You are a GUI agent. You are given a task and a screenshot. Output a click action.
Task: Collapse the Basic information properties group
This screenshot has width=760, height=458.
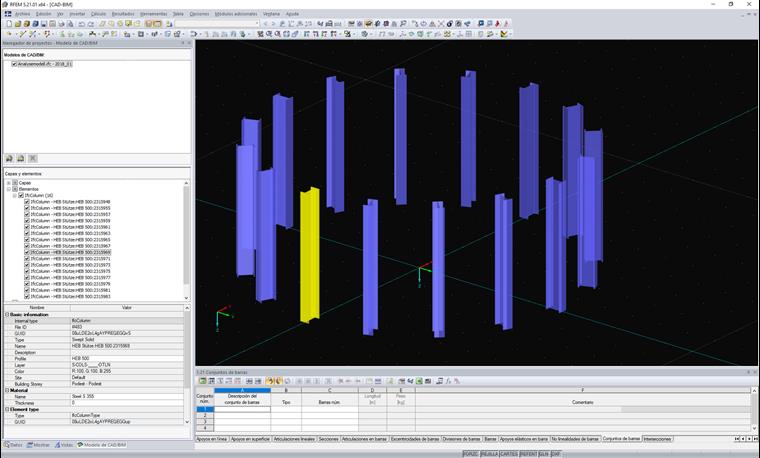(7, 315)
